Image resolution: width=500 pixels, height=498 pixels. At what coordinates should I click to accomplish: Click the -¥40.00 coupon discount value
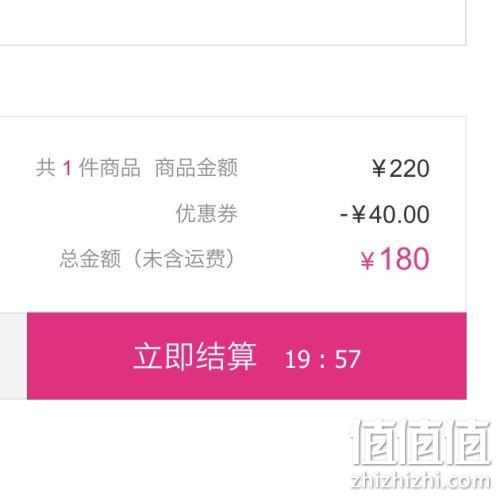point(385,214)
